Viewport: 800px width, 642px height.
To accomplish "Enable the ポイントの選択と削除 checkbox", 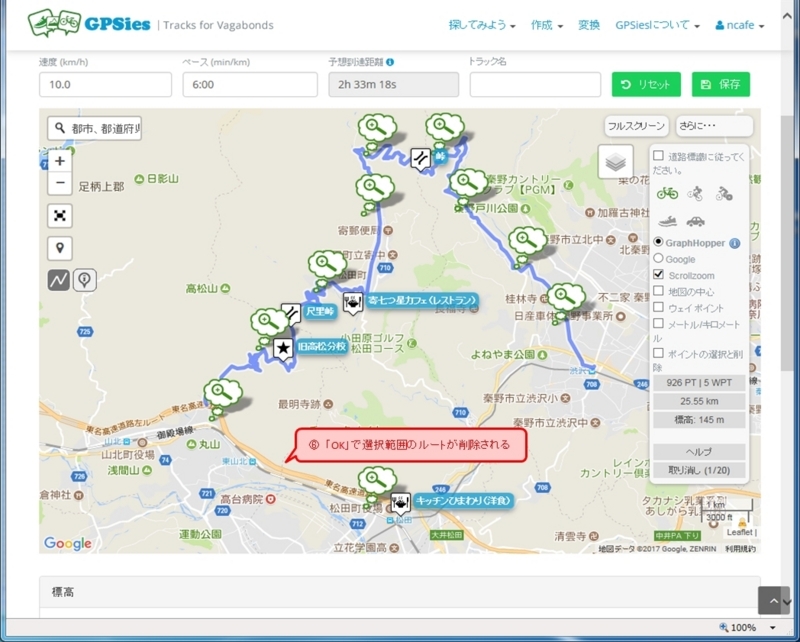I will point(659,353).
